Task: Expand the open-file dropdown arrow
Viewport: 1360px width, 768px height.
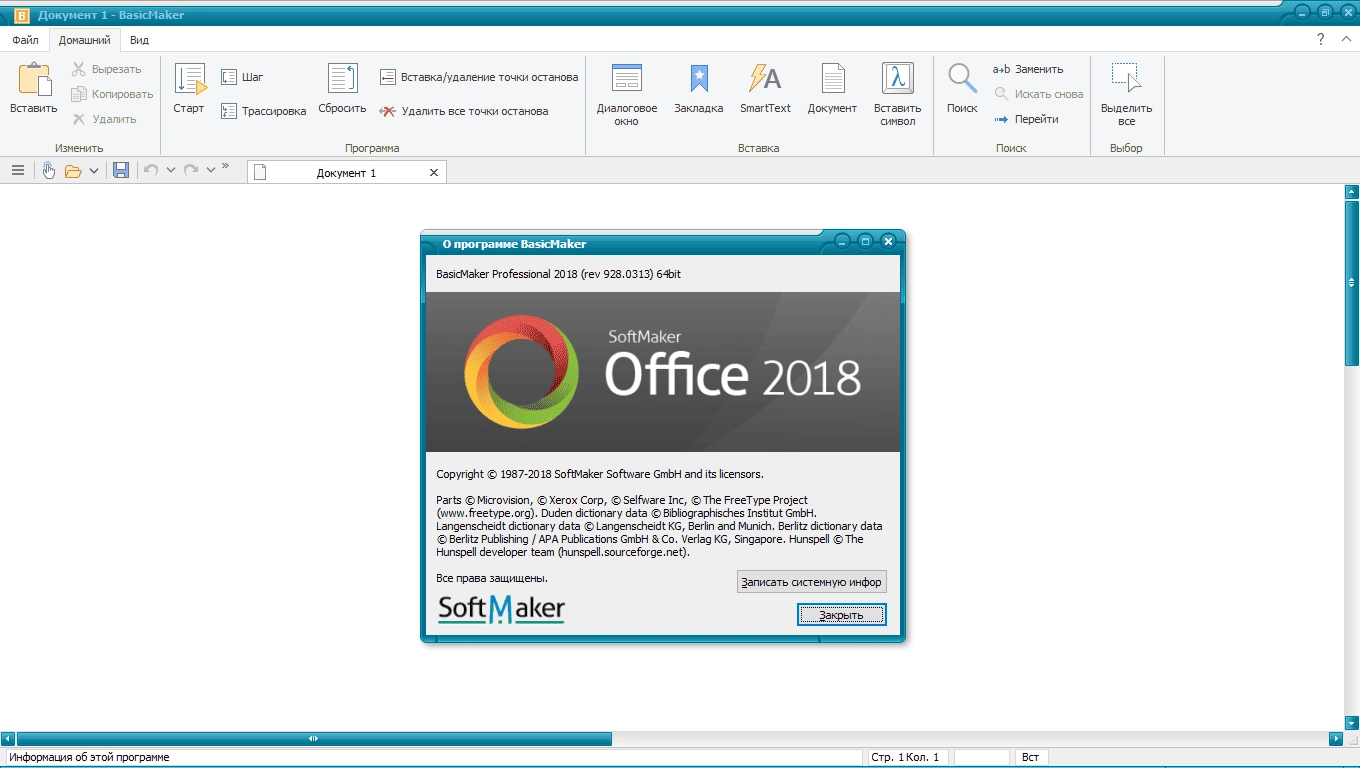Action: 94,171
